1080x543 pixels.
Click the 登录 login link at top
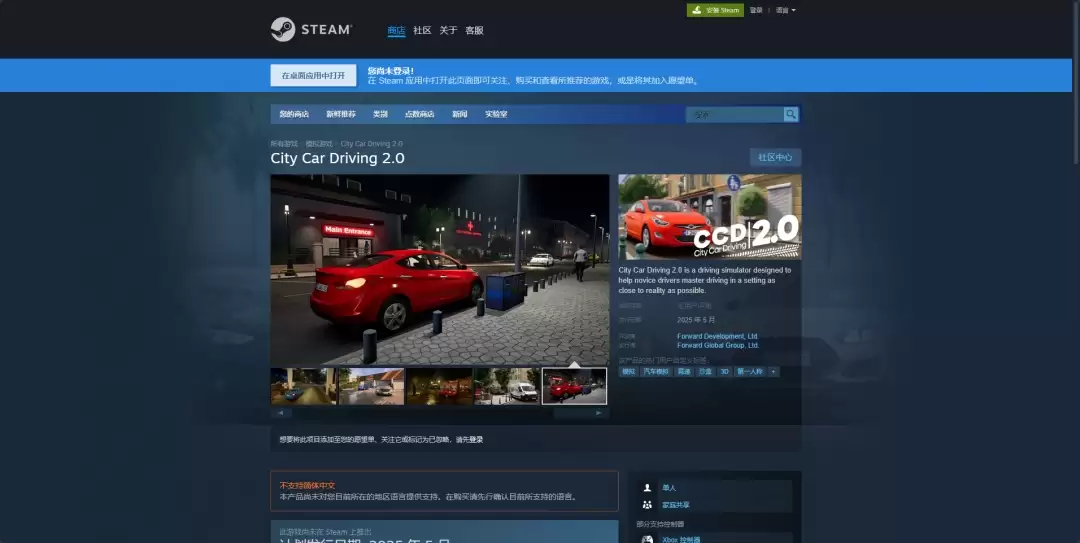click(x=756, y=10)
